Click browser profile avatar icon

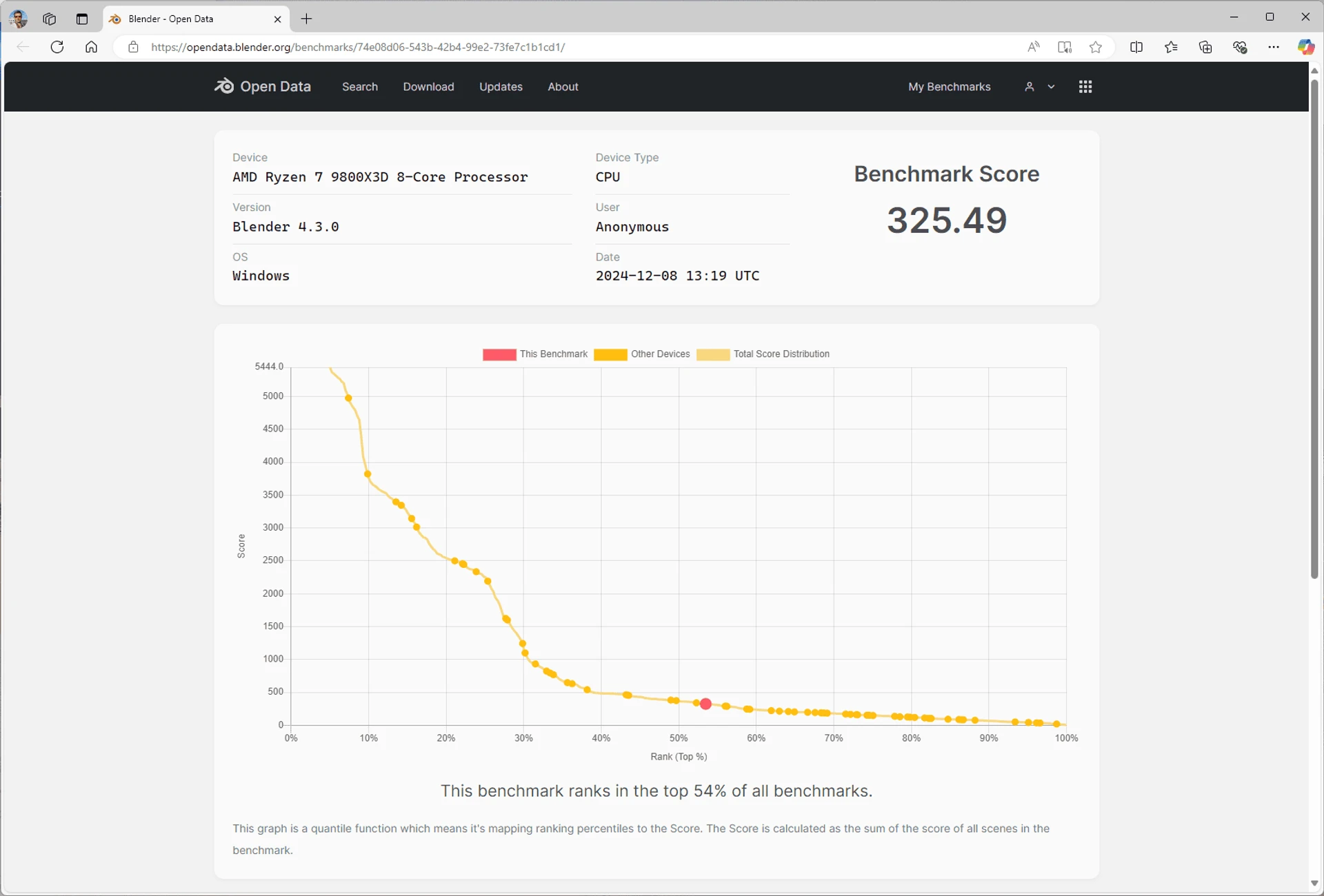tap(18, 19)
